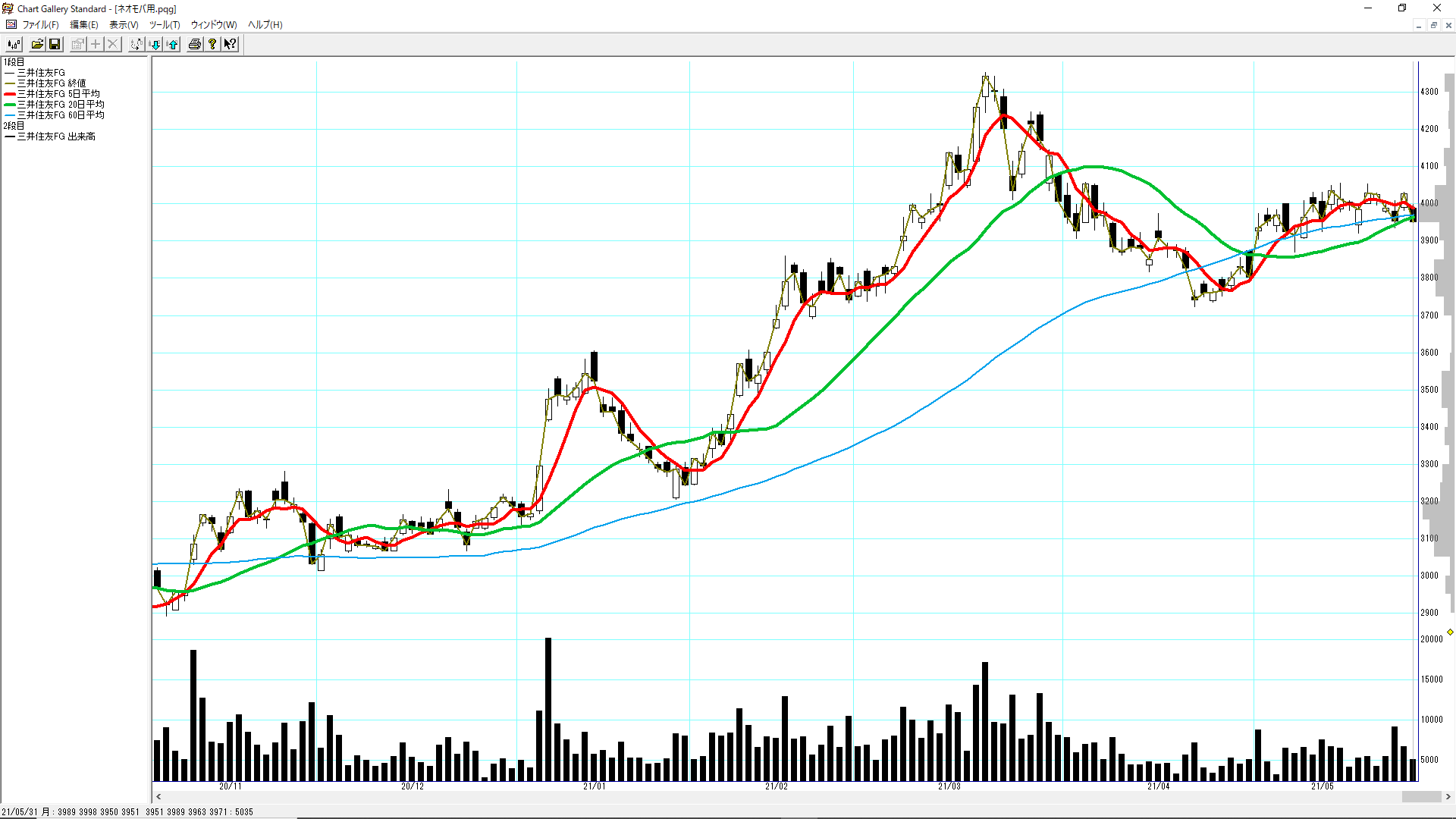Open the ツール(T) menu
Image resolution: width=1456 pixels, height=819 pixels.
(x=164, y=24)
